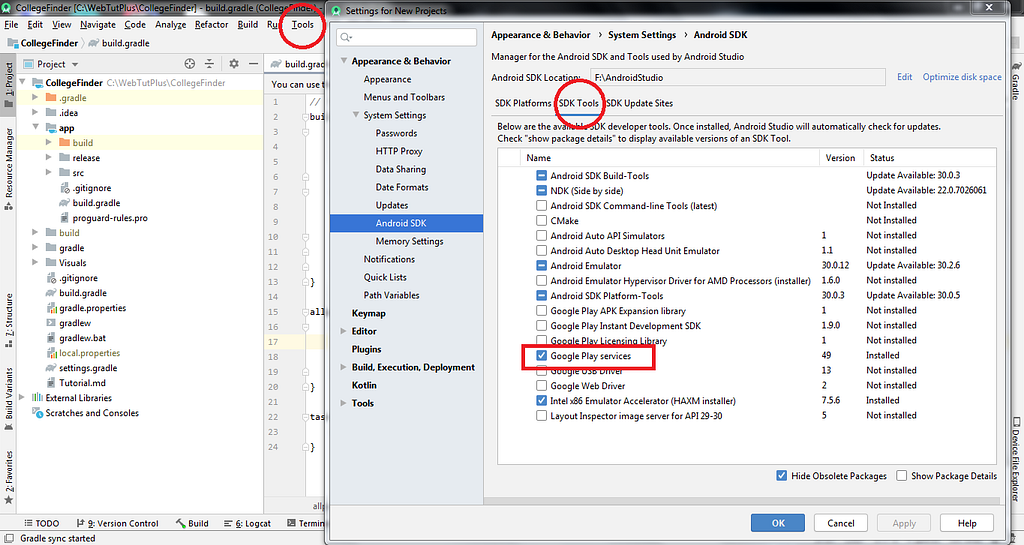Uncheck Google Play services checkbox
Image resolution: width=1024 pixels, height=545 pixels.
(541, 356)
